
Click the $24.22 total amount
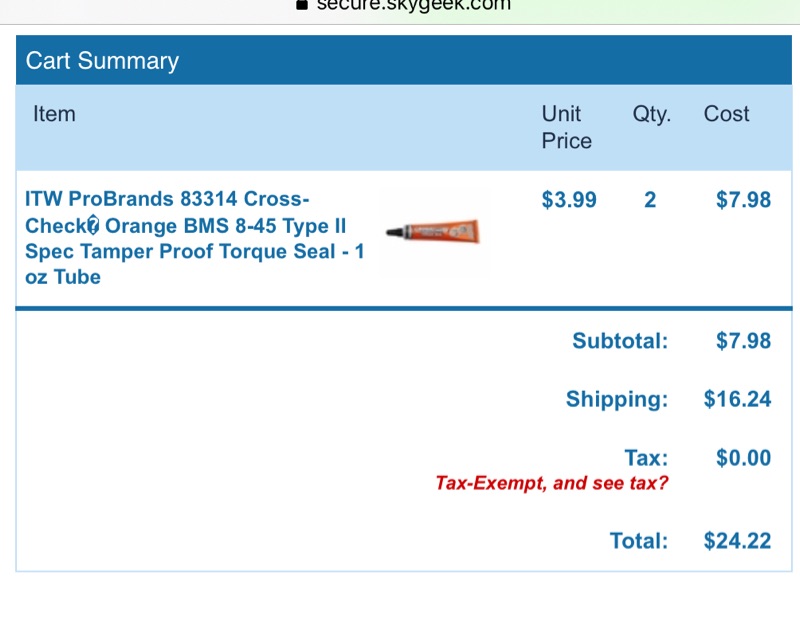(x=737, y=541)
